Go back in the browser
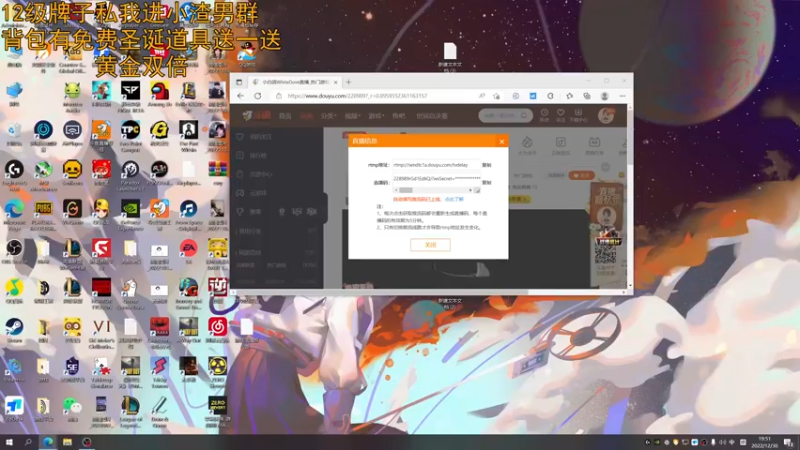 pos(240,96)
